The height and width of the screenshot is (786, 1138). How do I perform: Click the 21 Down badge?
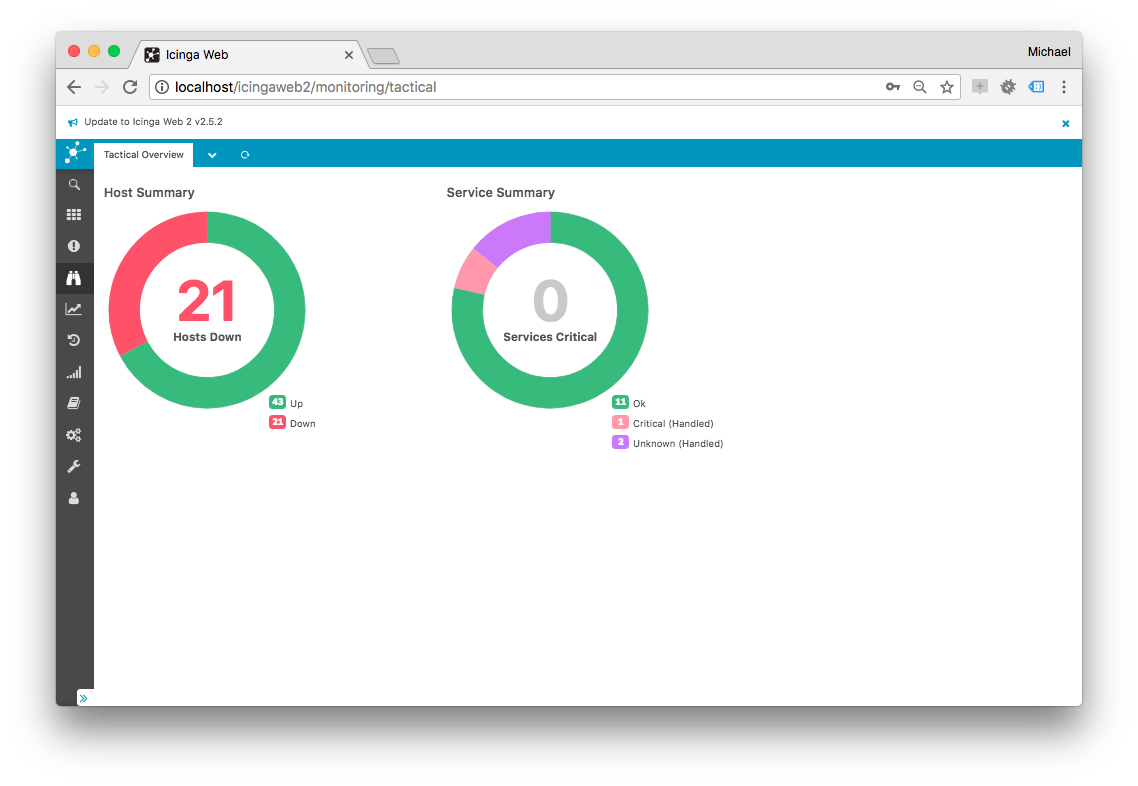(x=277, y=422)
